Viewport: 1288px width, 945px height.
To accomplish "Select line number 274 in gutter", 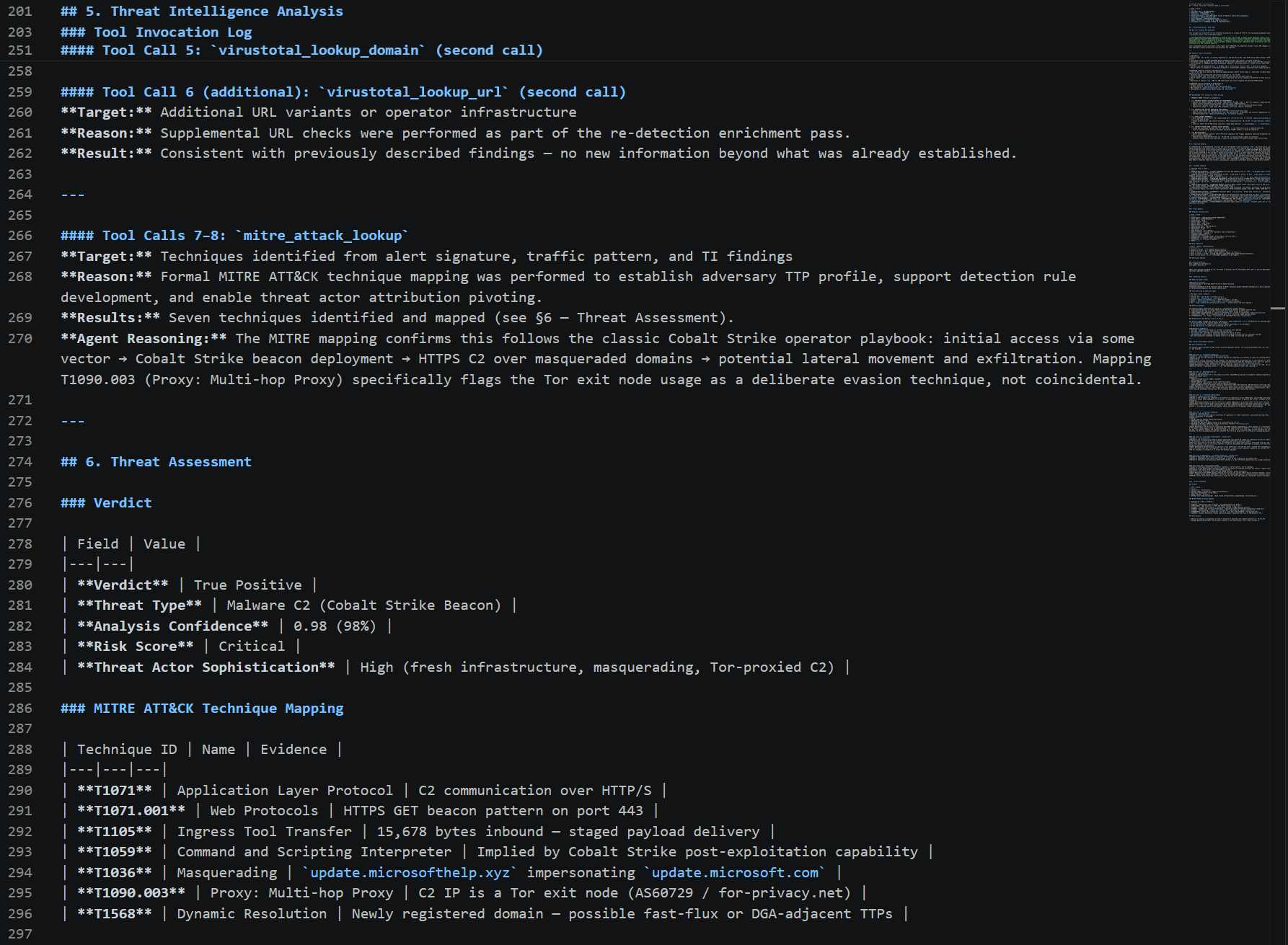I will (x=20, y=462).
